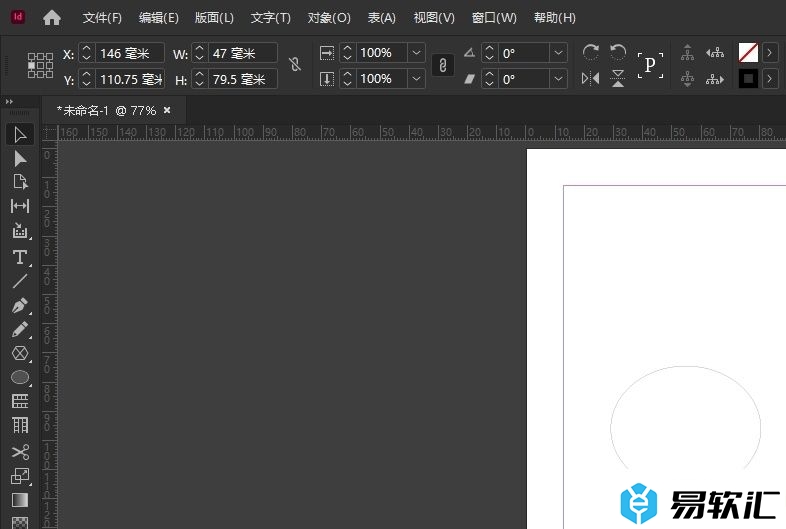Open the 编辑(E) menu
This screenshot has height=529, width=786.
pos(158,18)
